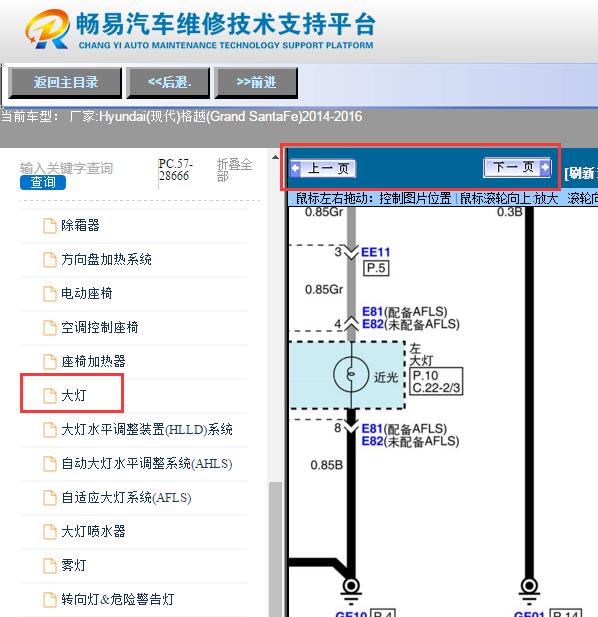
Task: Click document icon beside 转向灯&危险警告灯
Action: coord(50,599)
